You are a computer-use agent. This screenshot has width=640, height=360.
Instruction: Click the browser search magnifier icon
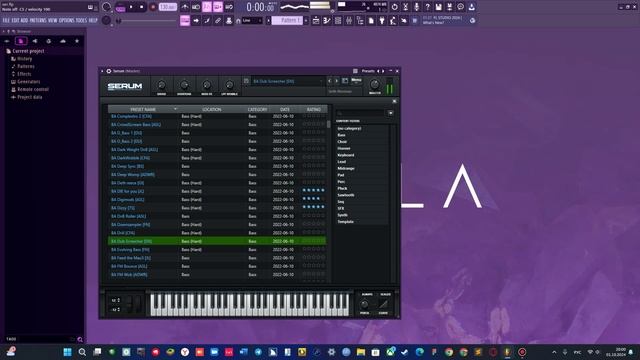(x=80, y=339)
